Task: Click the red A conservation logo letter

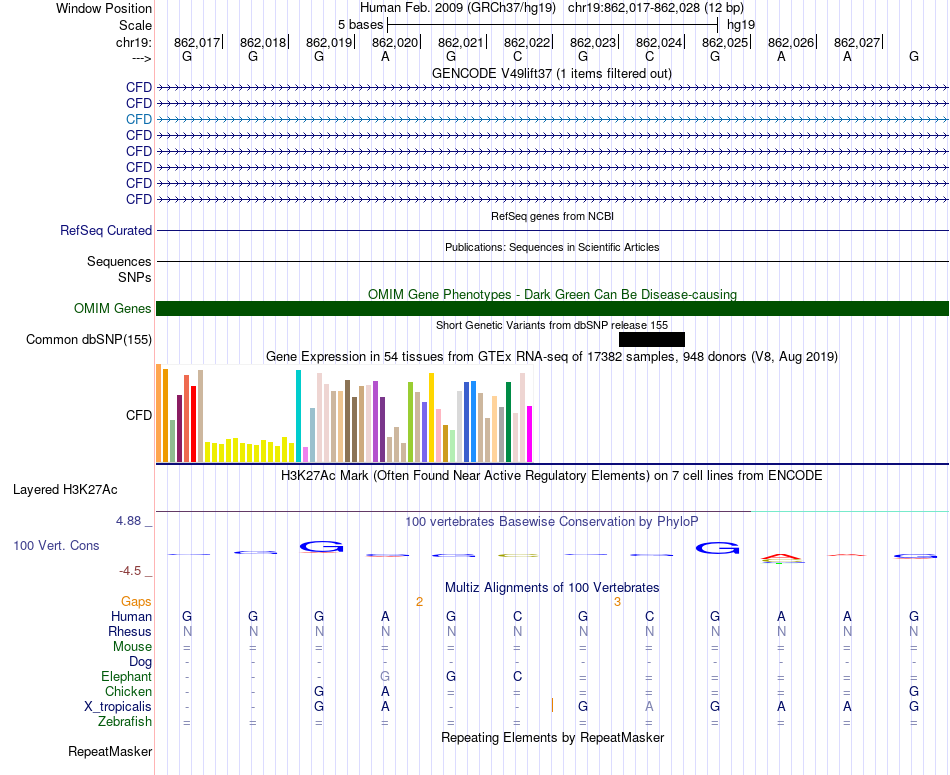Action: click(781, 555)
